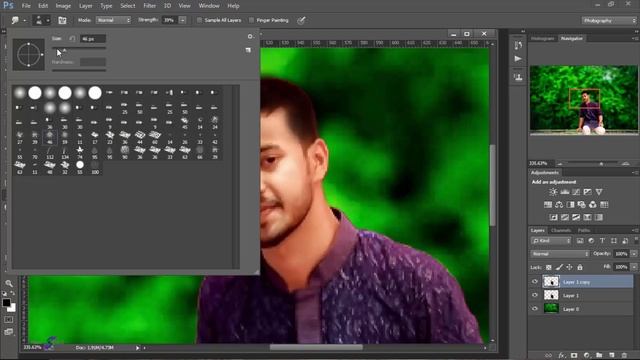The height and width of the screenshot is (360, 640).
Task: Open the layer Opacity dropdown arrow
Action: pyautogui.click(x=634, y=254)
